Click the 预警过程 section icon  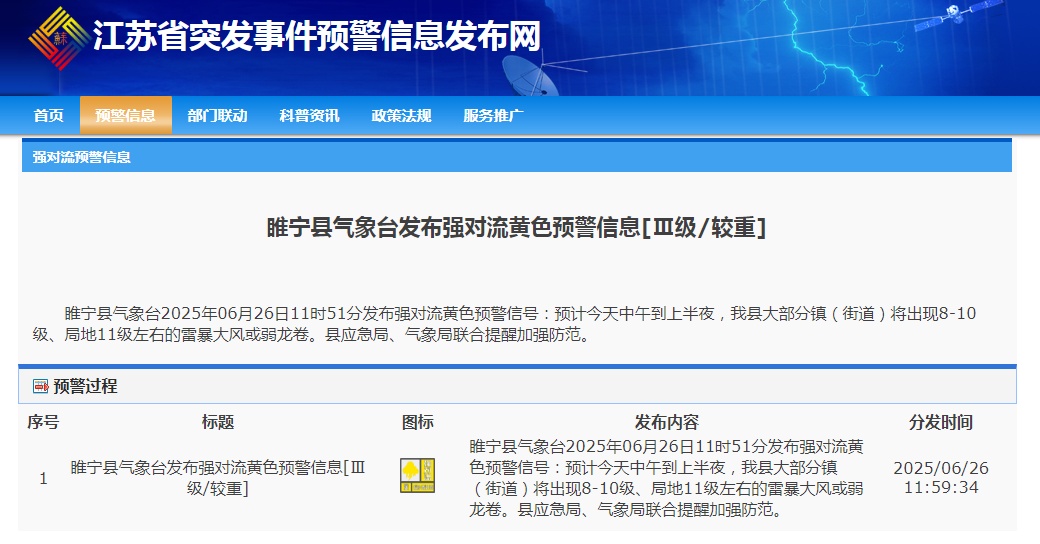click(x=41, y=386)
